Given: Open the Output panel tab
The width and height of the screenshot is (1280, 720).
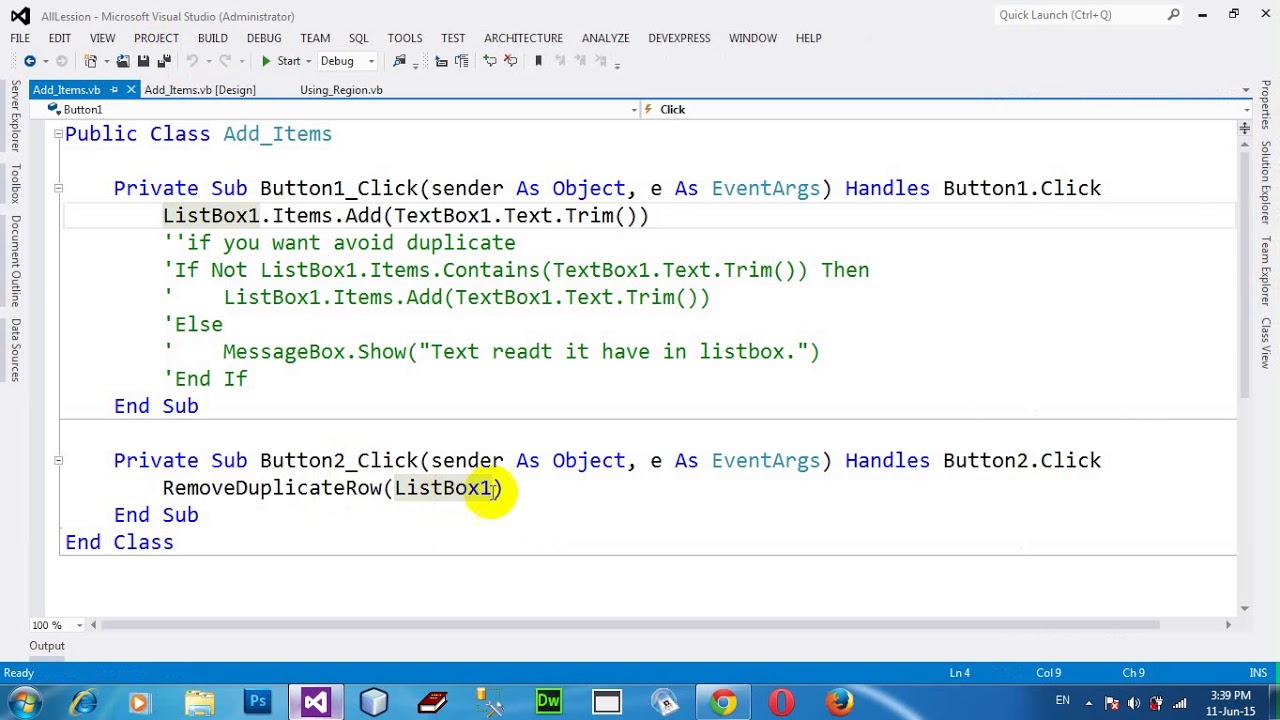Looking at the screenshot, I should [47, 646].
